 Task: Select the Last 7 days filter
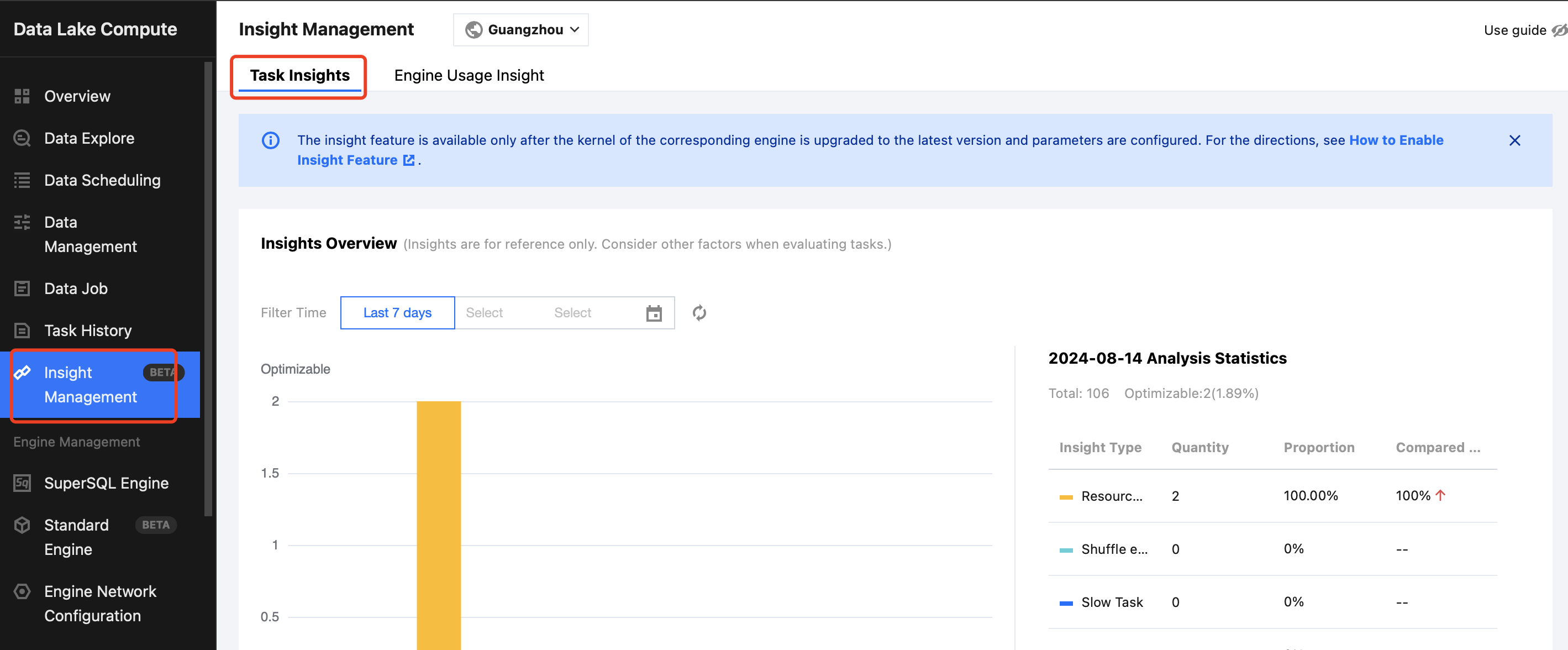(x=397, y=313)
